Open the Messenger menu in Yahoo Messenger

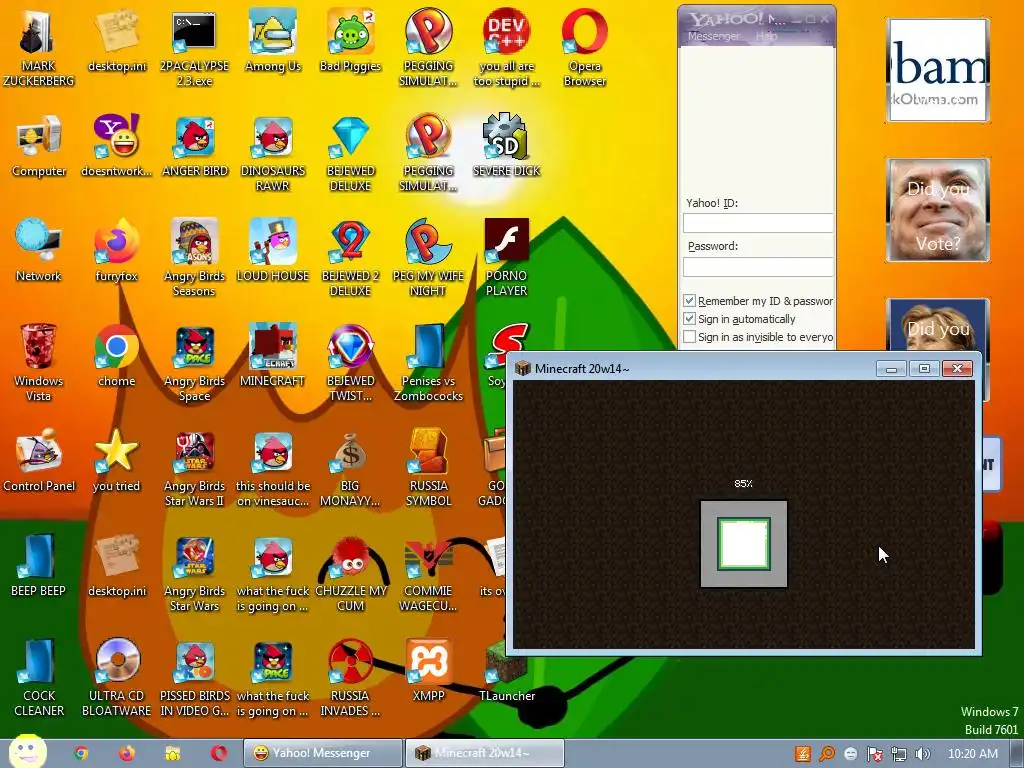click(714, 37)
